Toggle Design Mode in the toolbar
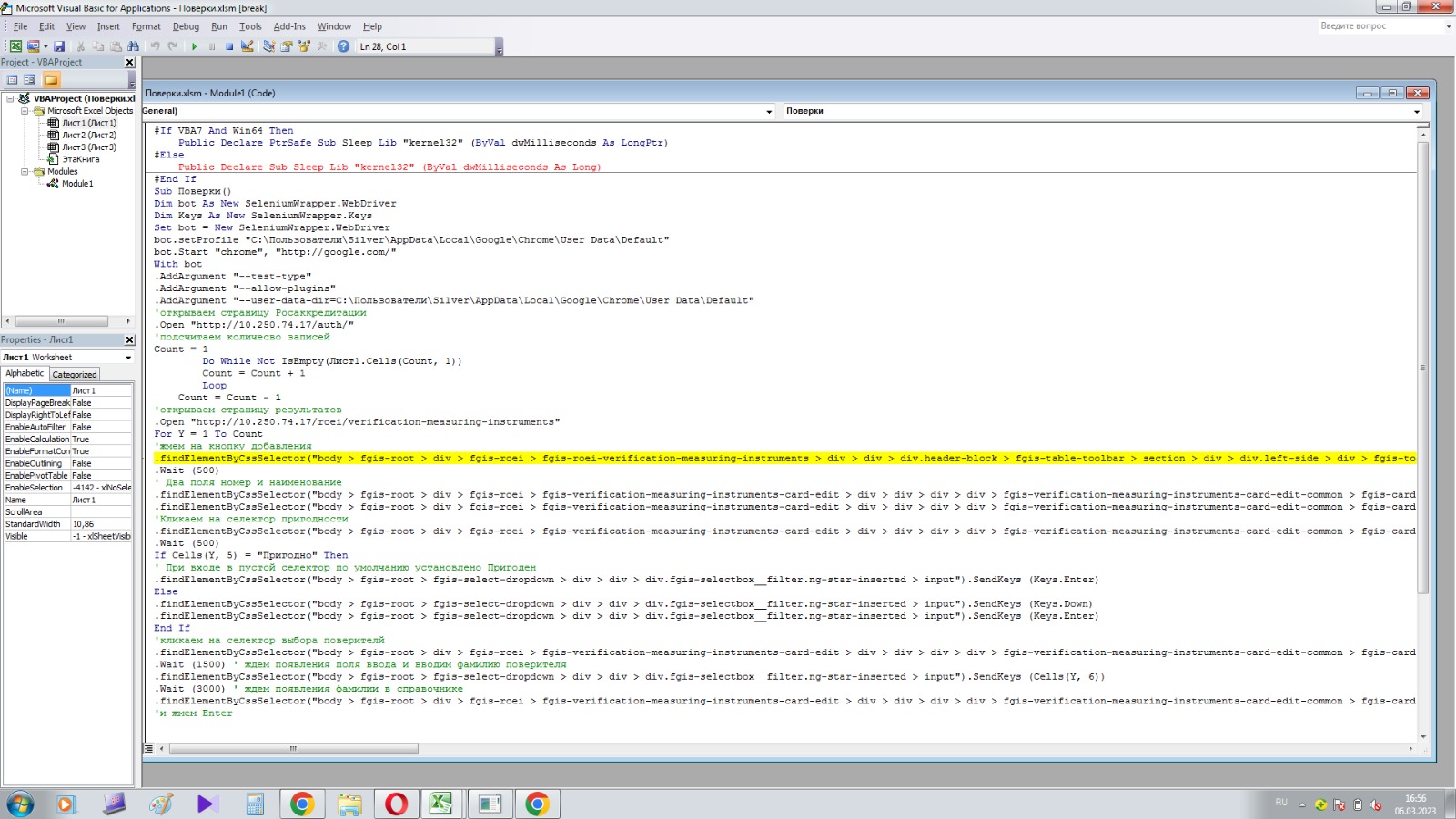1456x819 pixels. (x=248, y=46)
